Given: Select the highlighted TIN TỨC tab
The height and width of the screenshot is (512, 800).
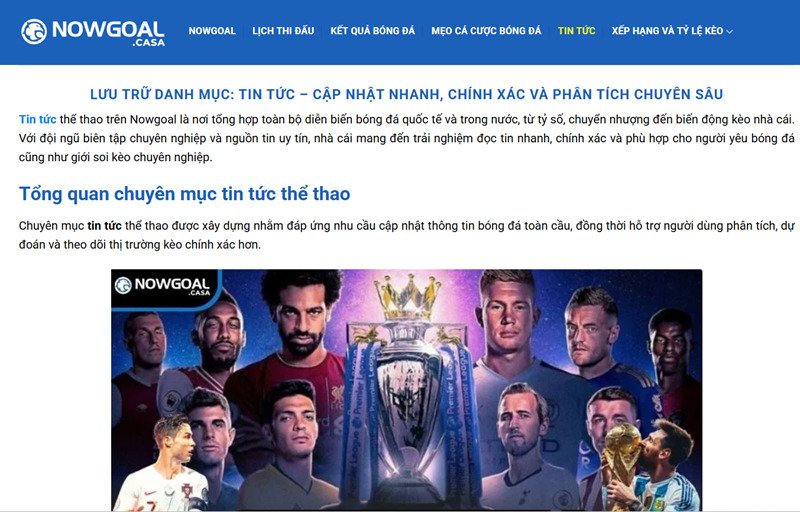Looking at the screenshot, I should [x=577, y=31].
